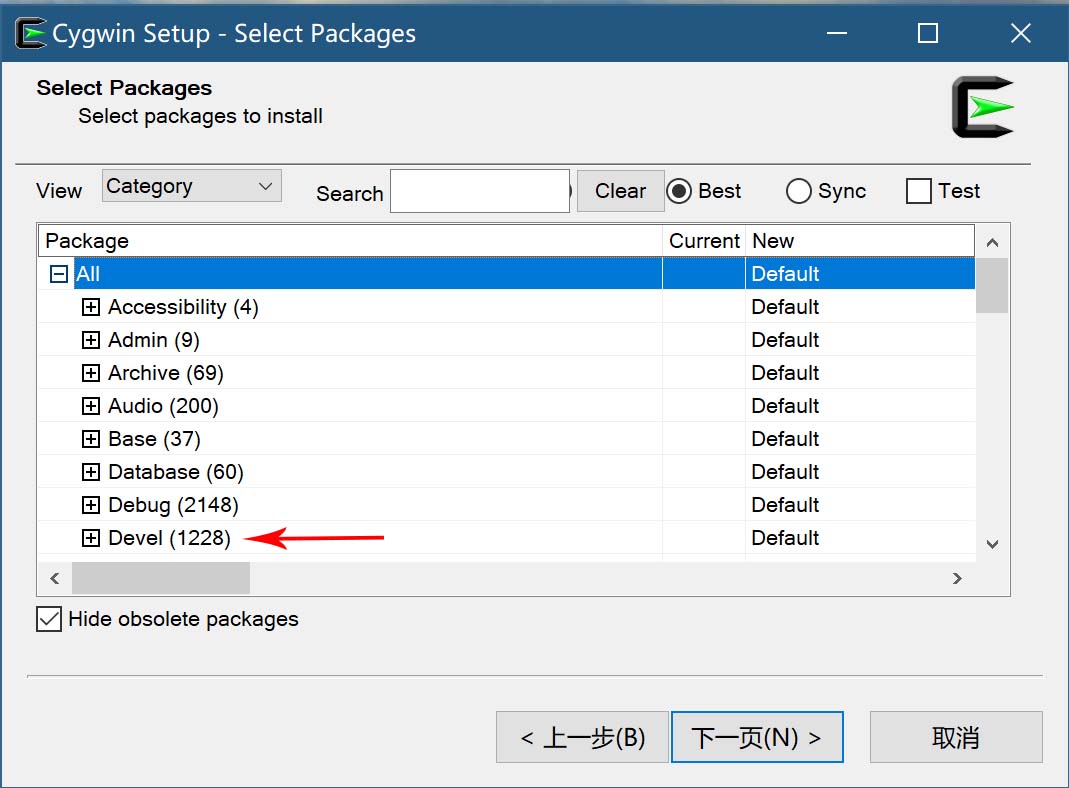This screenshot has width=1069, height=788.
Task: Click the Current column header
Action: (704, 241)
